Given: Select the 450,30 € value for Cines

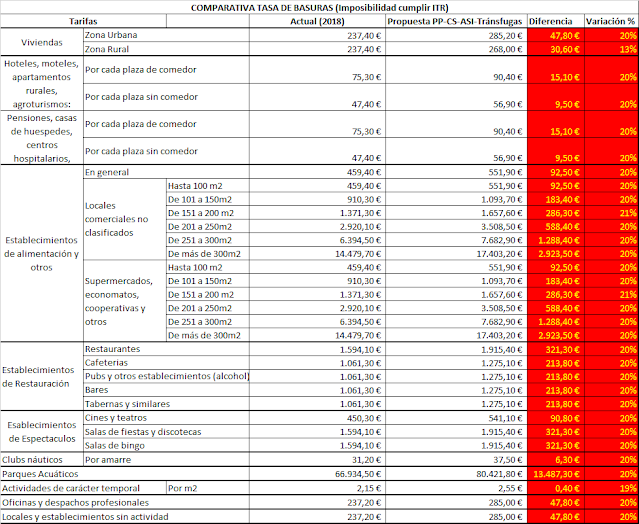Looking at the screenshot, I should (x=317, y=418).
